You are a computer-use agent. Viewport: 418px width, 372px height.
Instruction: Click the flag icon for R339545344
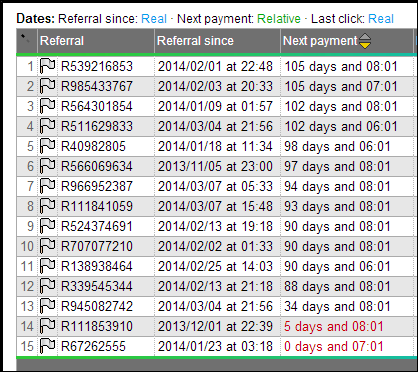coord(47,286)
